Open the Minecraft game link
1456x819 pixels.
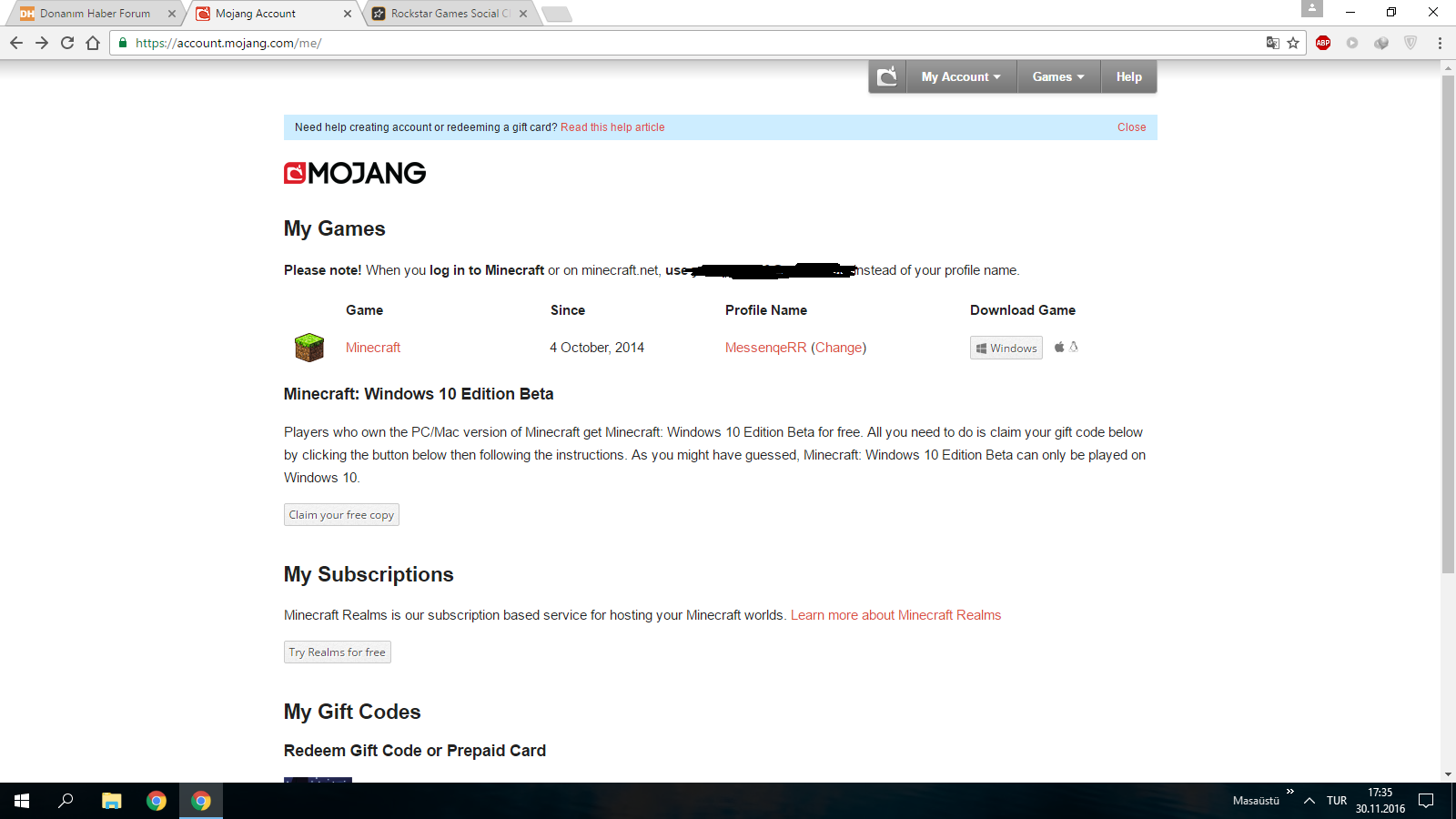373,348
